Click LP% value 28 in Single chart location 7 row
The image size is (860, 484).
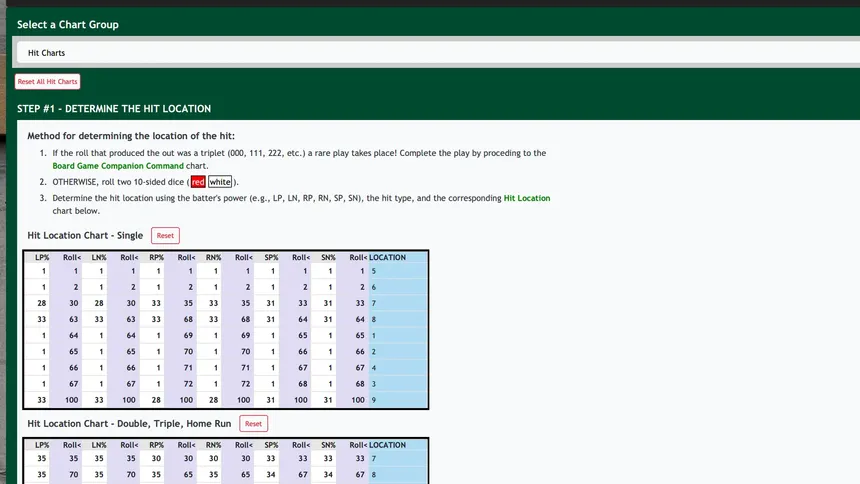[x=42, y=303]
